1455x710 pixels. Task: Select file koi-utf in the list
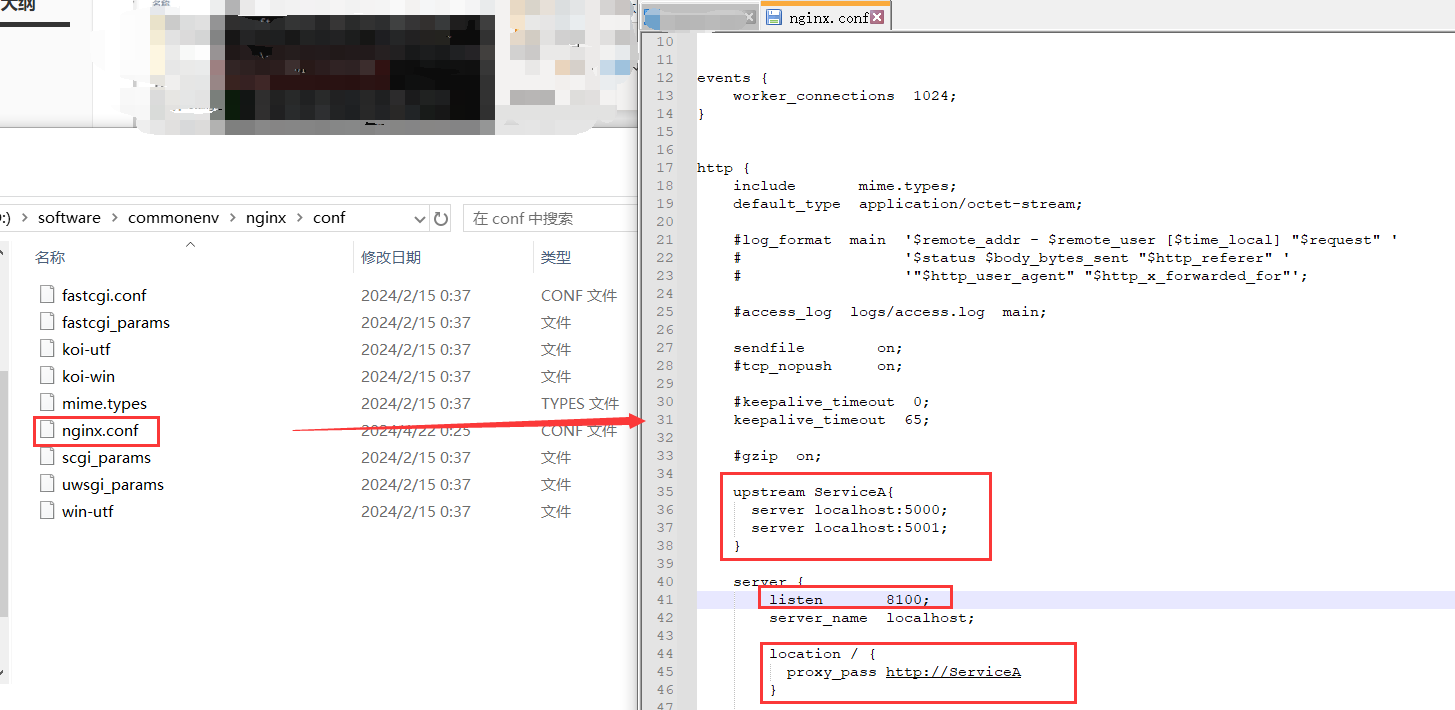point(86,349)
